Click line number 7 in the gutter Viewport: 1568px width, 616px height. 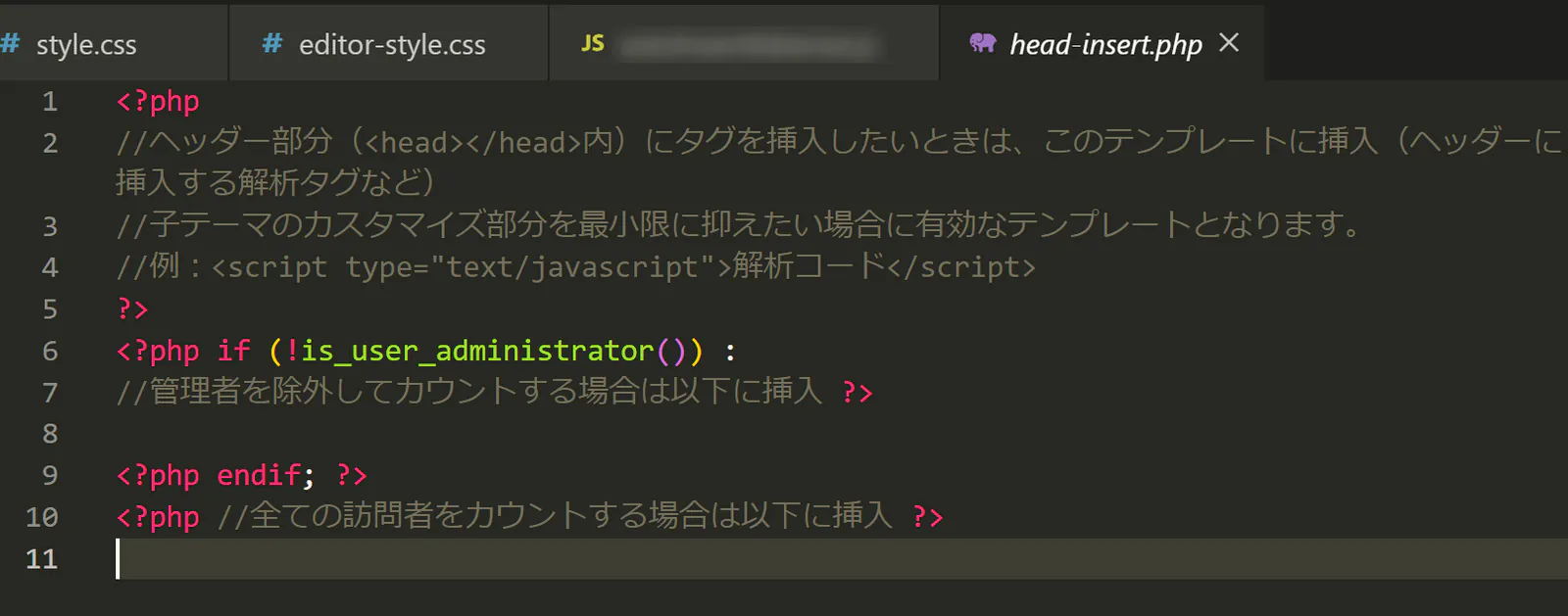pos(50,393)
